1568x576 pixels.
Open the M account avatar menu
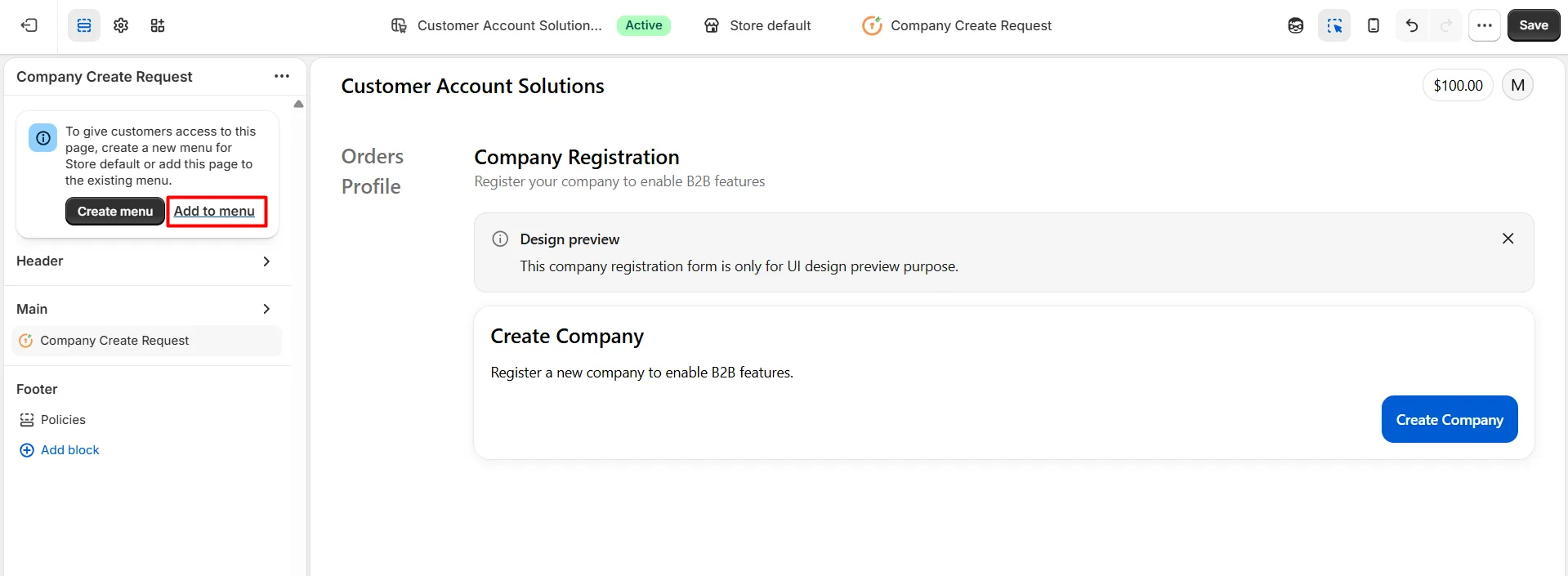[x=1517, y=85]
